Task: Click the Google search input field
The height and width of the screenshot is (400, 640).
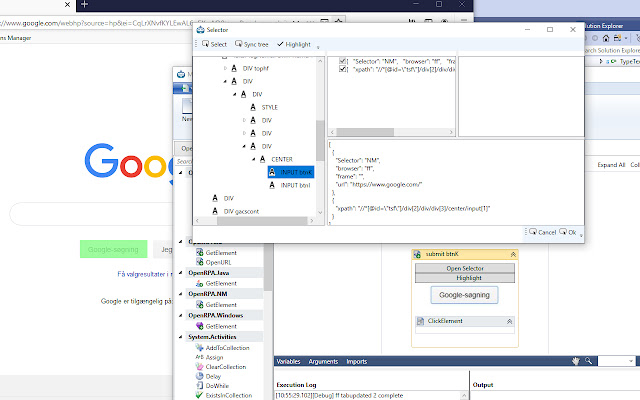Action: click(x=92, y=214)
